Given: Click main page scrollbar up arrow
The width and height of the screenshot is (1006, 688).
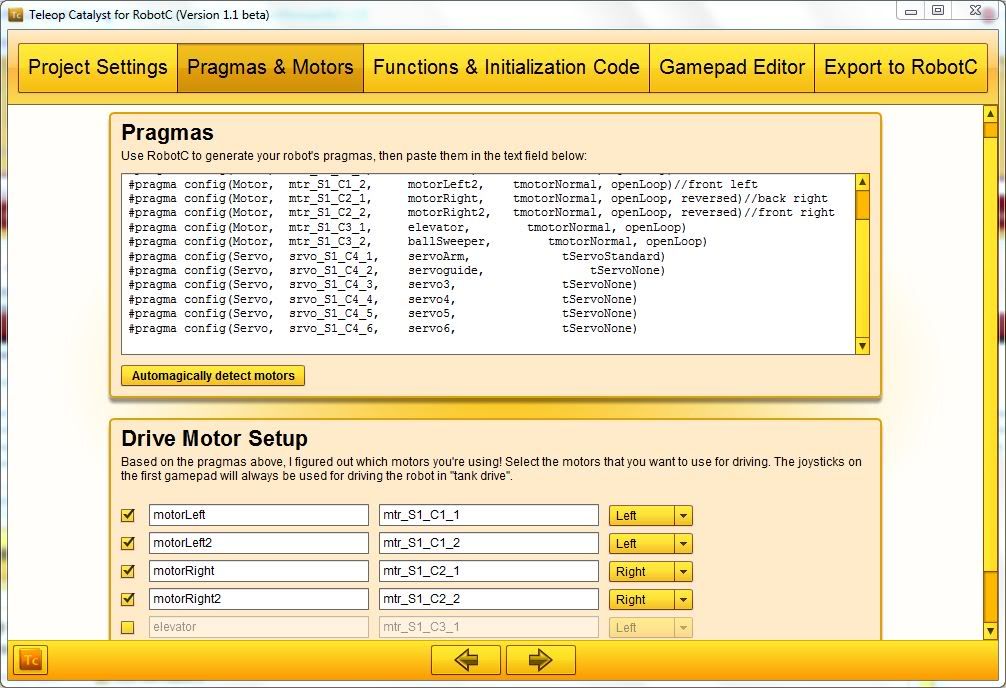Looking at the screenshot, I should click(x=991, y=114).
